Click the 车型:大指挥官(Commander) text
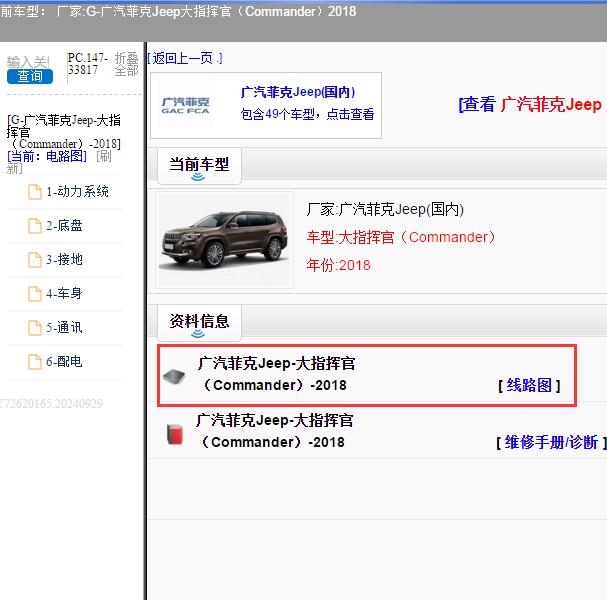607x600 pixels. pos(401,237)
